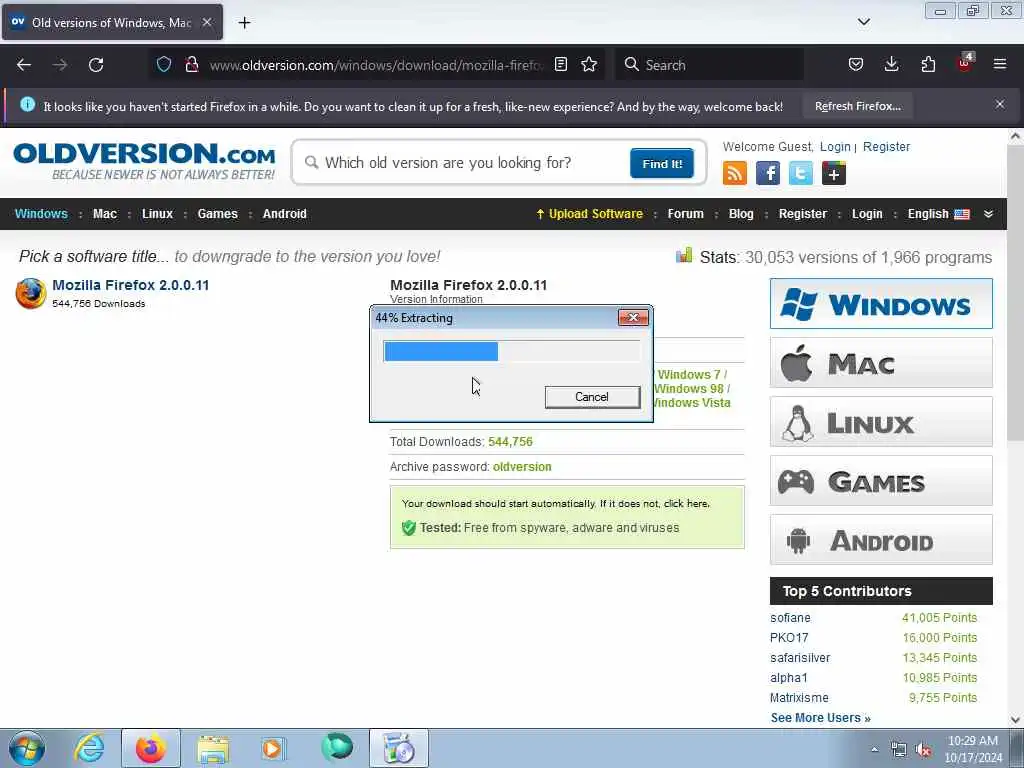Click See More Users link
Viewport: 1024px width, 768px height.
[x=820, y=718]
